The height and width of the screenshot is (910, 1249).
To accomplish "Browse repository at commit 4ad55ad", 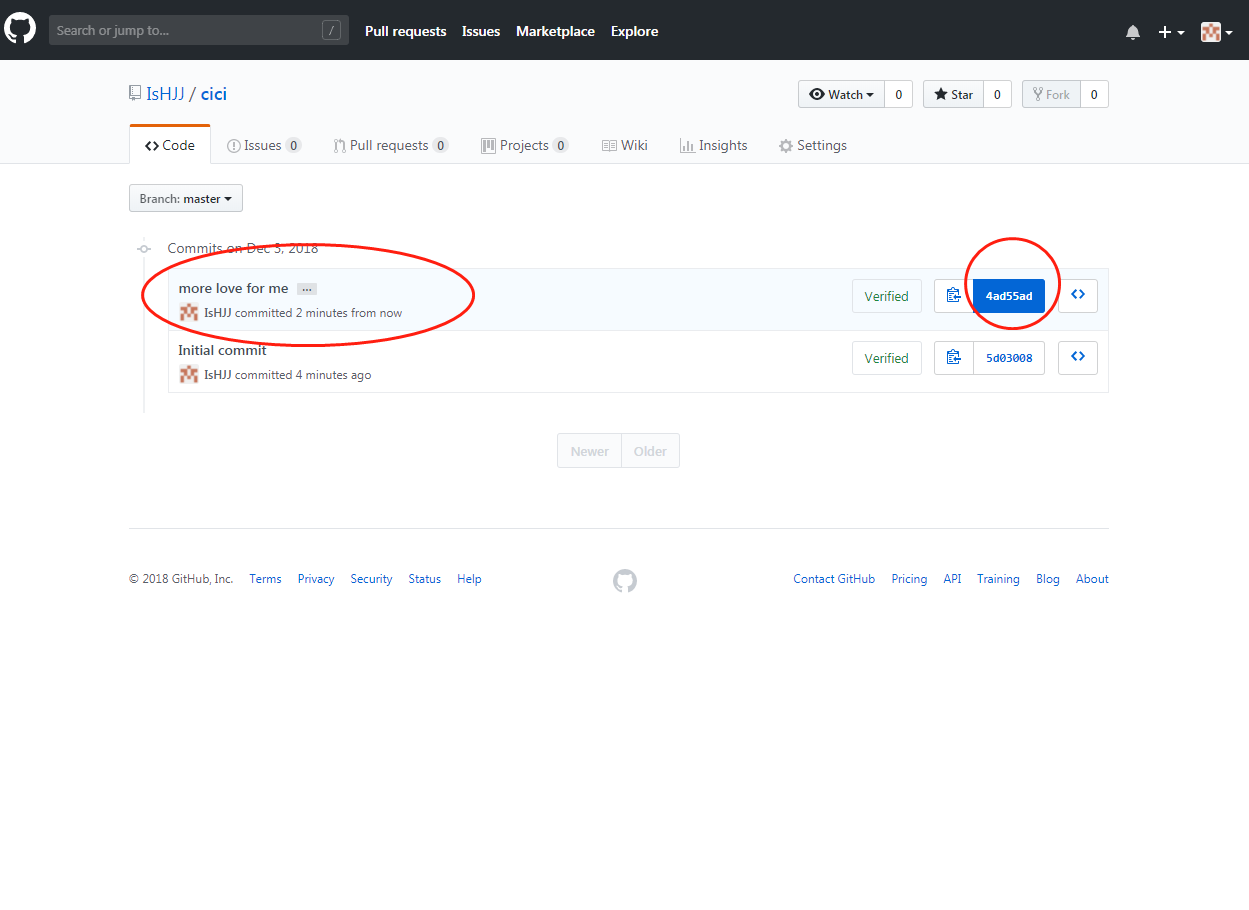I will click(x=1078, y=295).
